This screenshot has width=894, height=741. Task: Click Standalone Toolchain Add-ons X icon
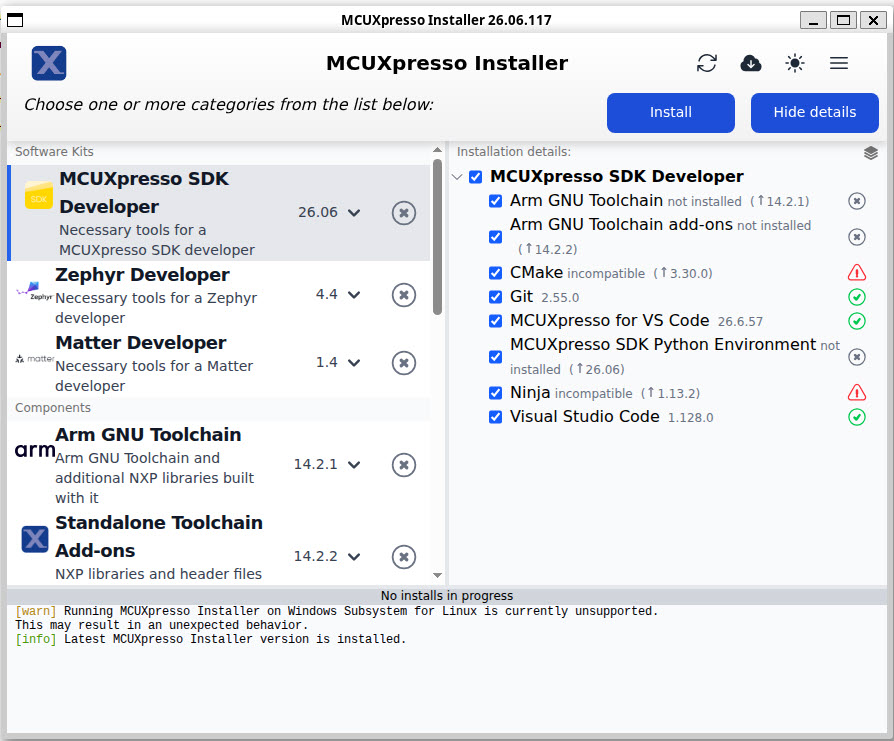point(35,539)
